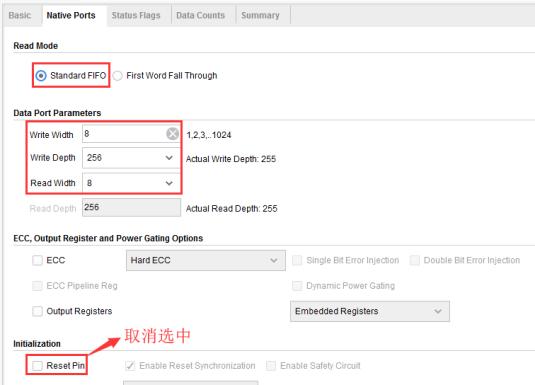Screen dimensions: 535x385
Task: Toggle Enable Reset Synchronization checkbox
Action: tap(130, 366)
